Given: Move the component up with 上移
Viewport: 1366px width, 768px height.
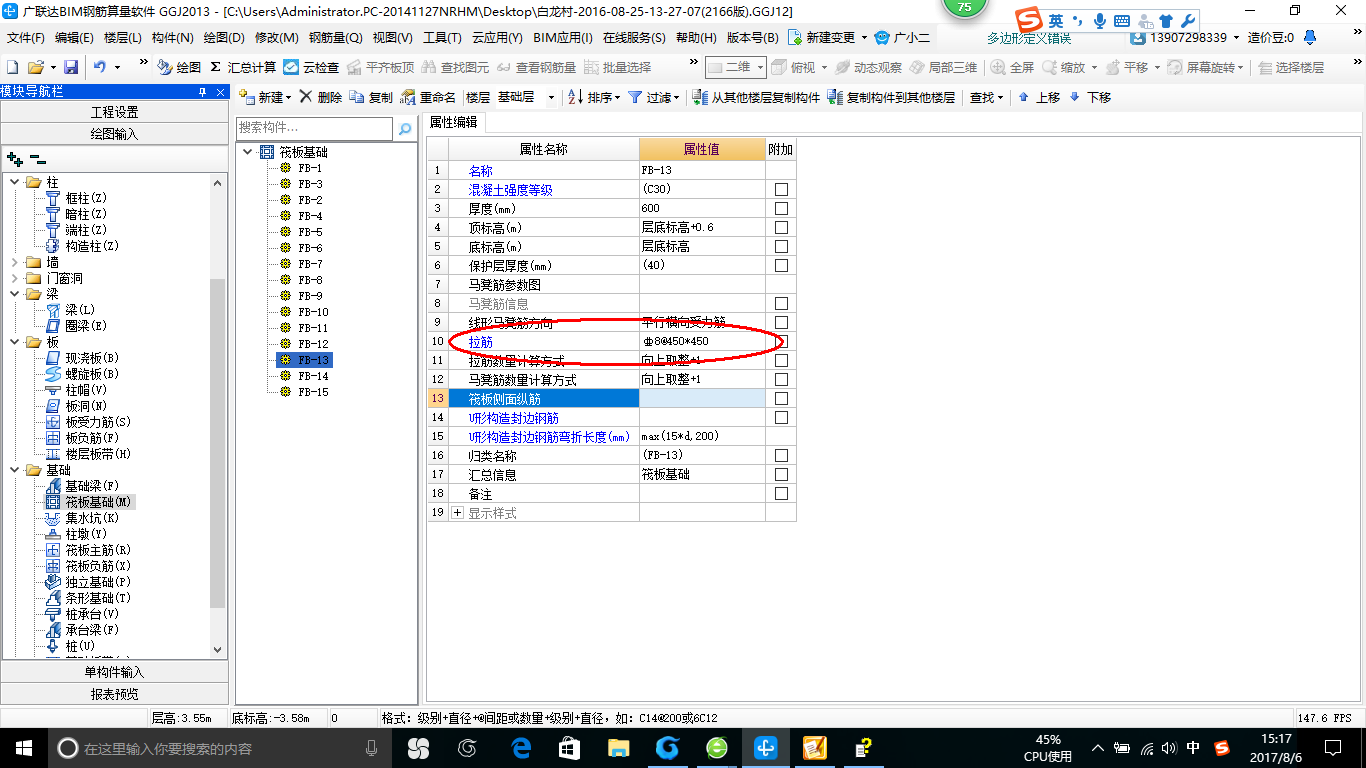Looking at the screenshot, I should [1039, 97].
